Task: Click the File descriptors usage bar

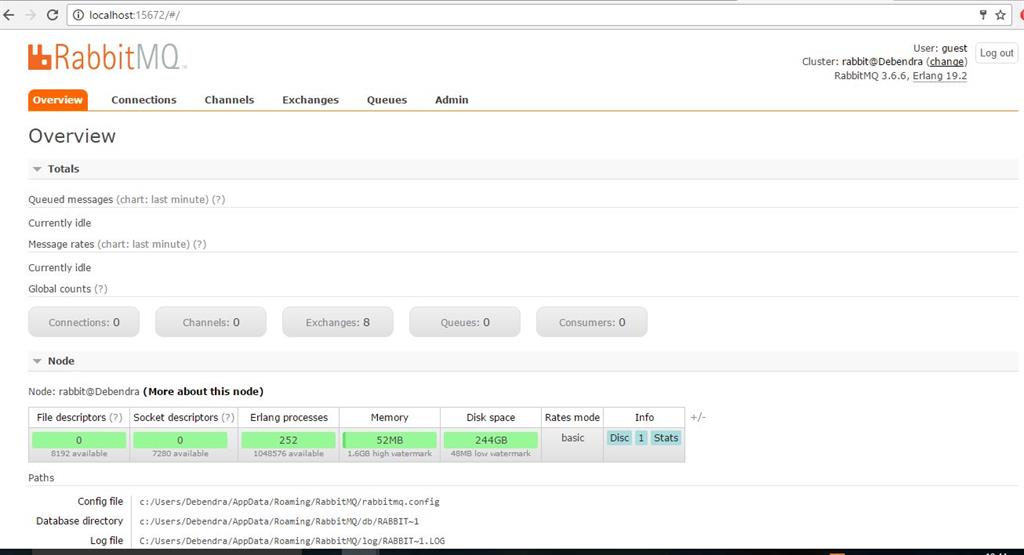Action: [x=79, y=440]
